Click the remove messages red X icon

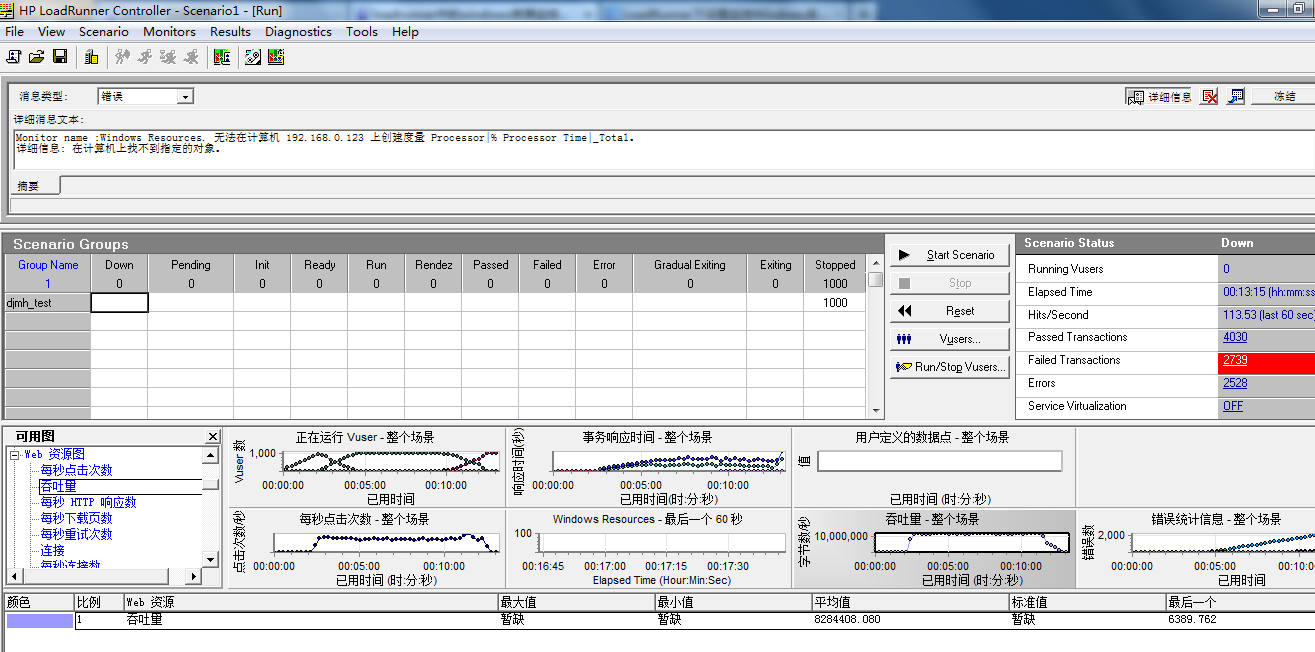pos(1210,97)
